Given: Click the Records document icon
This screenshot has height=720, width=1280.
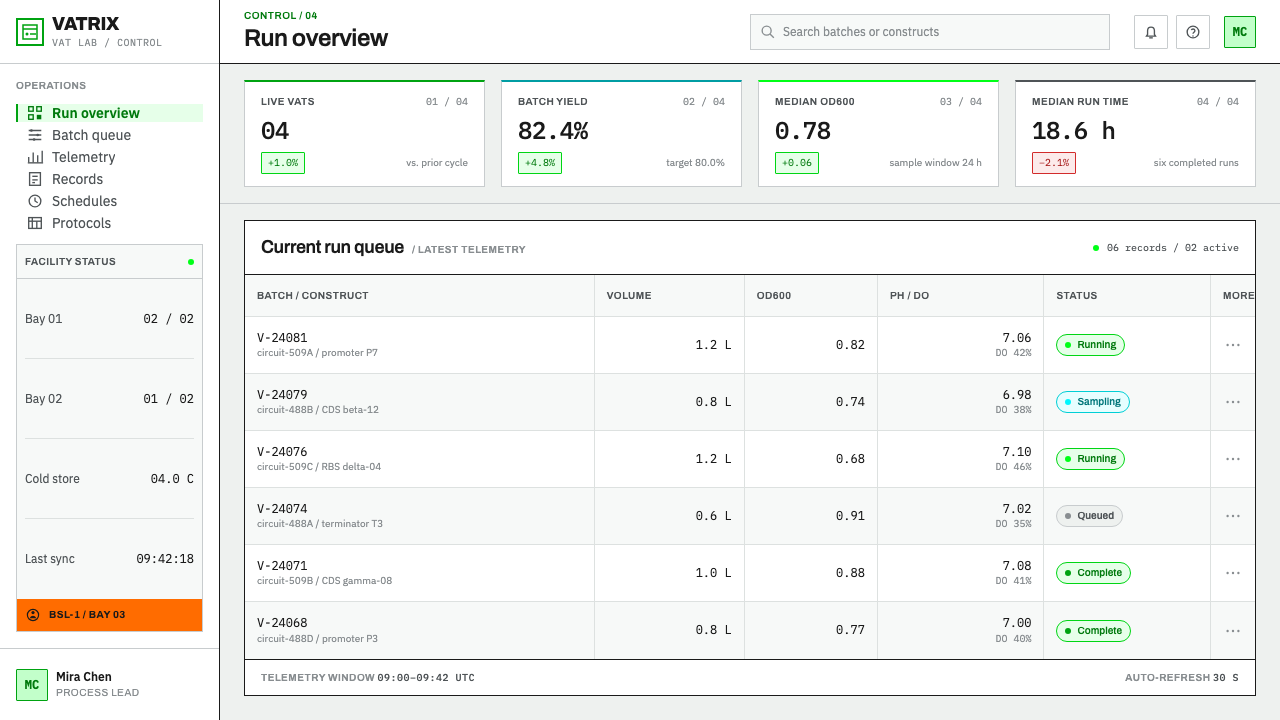Looking at the screenshot, I should coord(35,179).
